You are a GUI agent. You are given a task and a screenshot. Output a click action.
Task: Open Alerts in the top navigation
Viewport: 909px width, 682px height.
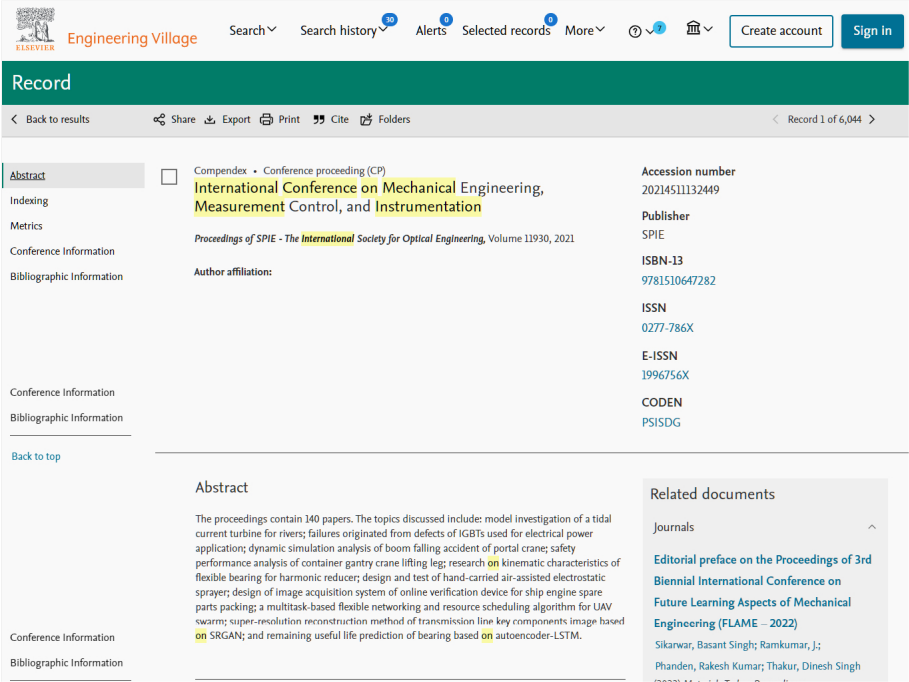[x=431, y=30]
